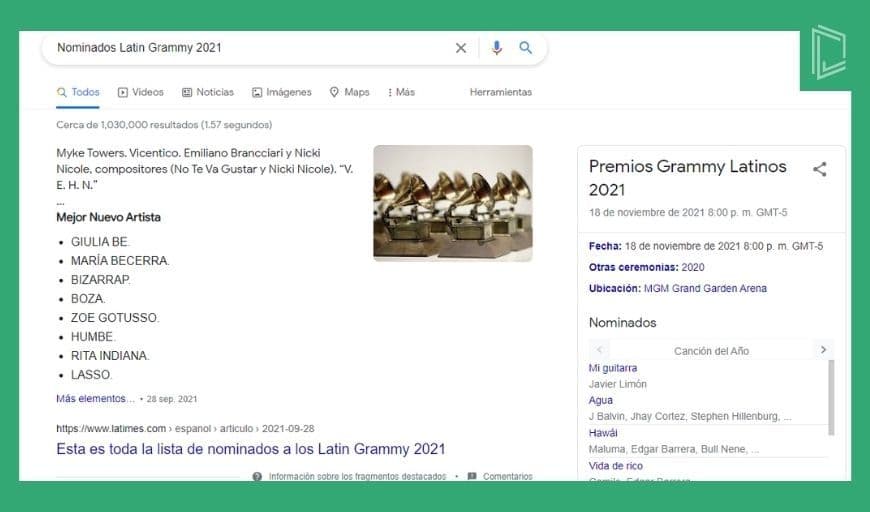Click the Comentarios feedback flag icon
Viewport: 870px width, 512px height.
pyautogui.click(x=472, y=476)
